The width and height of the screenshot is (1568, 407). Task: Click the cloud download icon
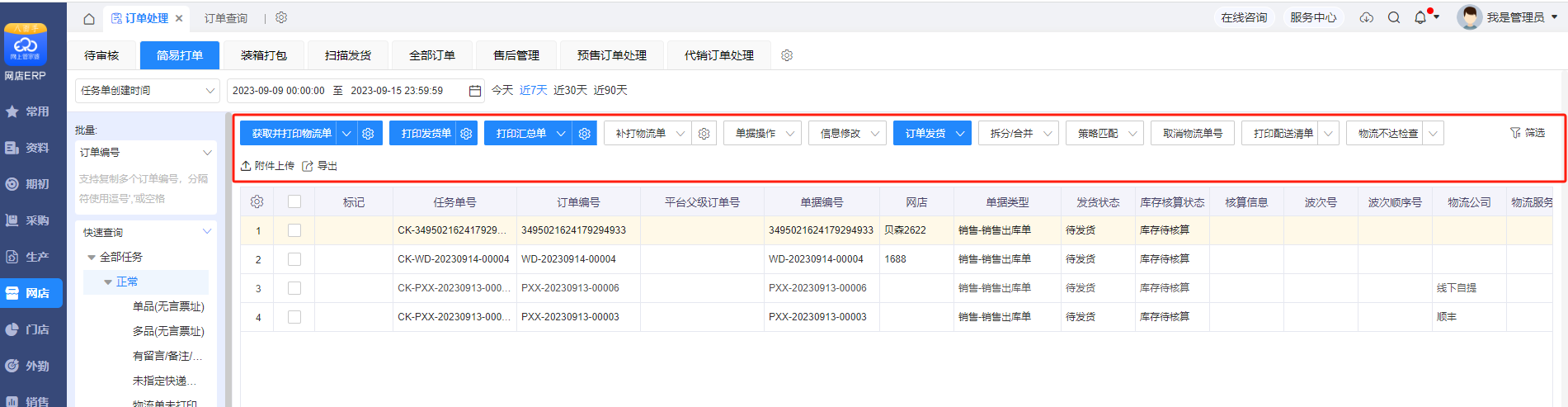[x=1367, y=17]
